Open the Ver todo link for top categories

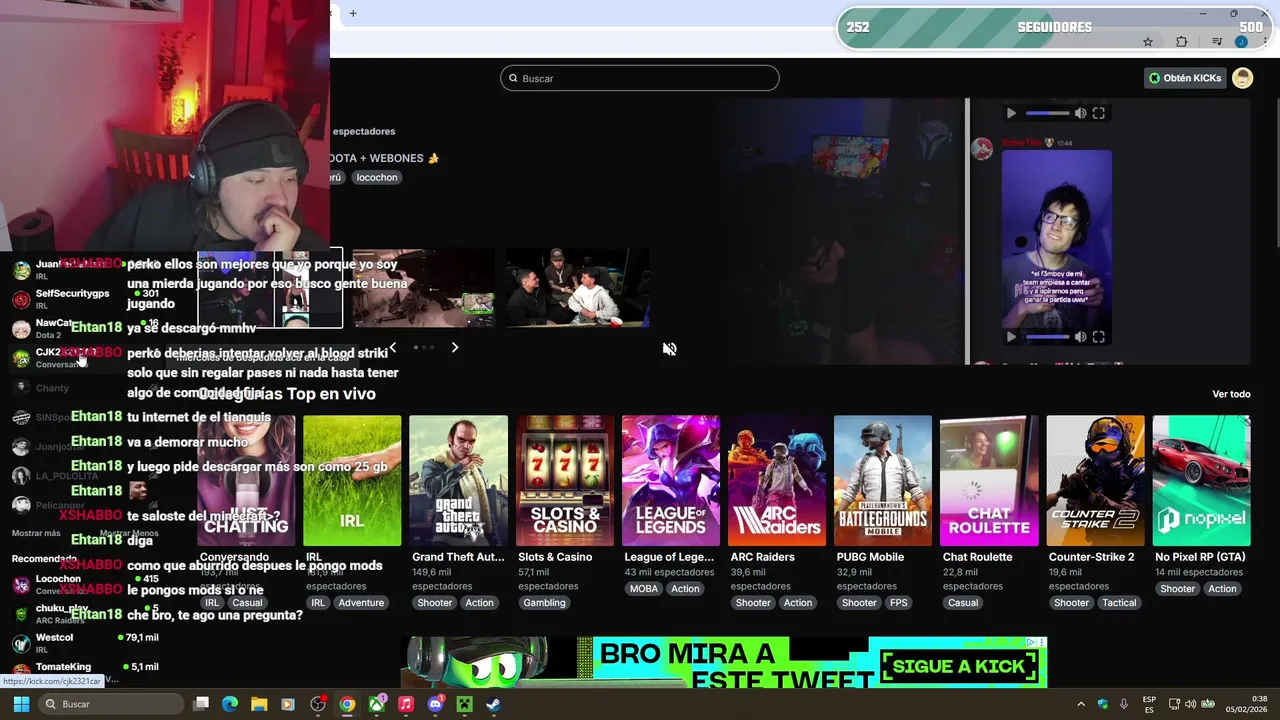click(x=1231, y=394)
